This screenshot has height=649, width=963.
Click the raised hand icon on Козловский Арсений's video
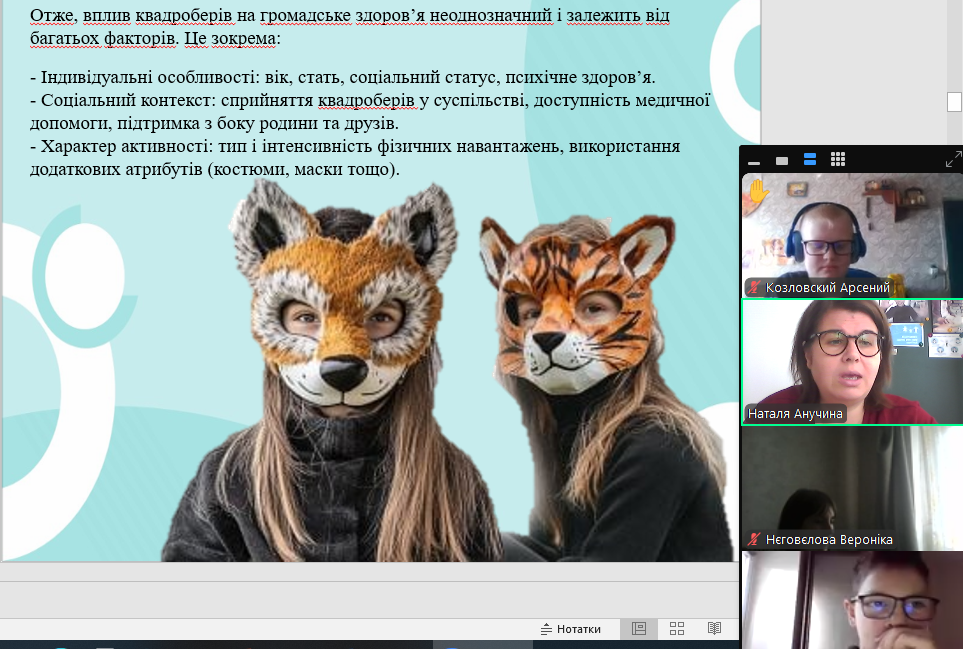point(758,192)
